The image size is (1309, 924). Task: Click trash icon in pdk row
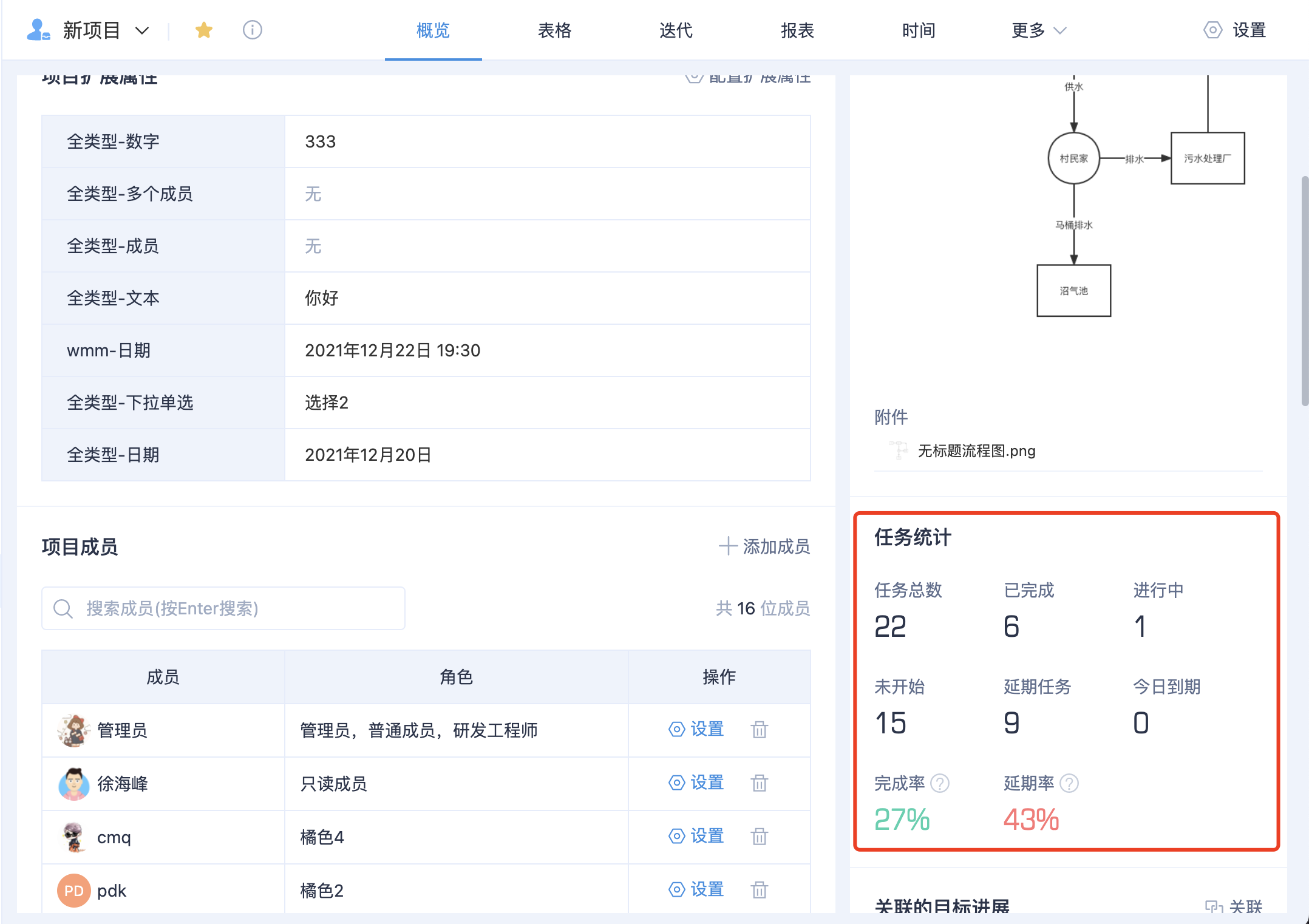tap(759, 889)
